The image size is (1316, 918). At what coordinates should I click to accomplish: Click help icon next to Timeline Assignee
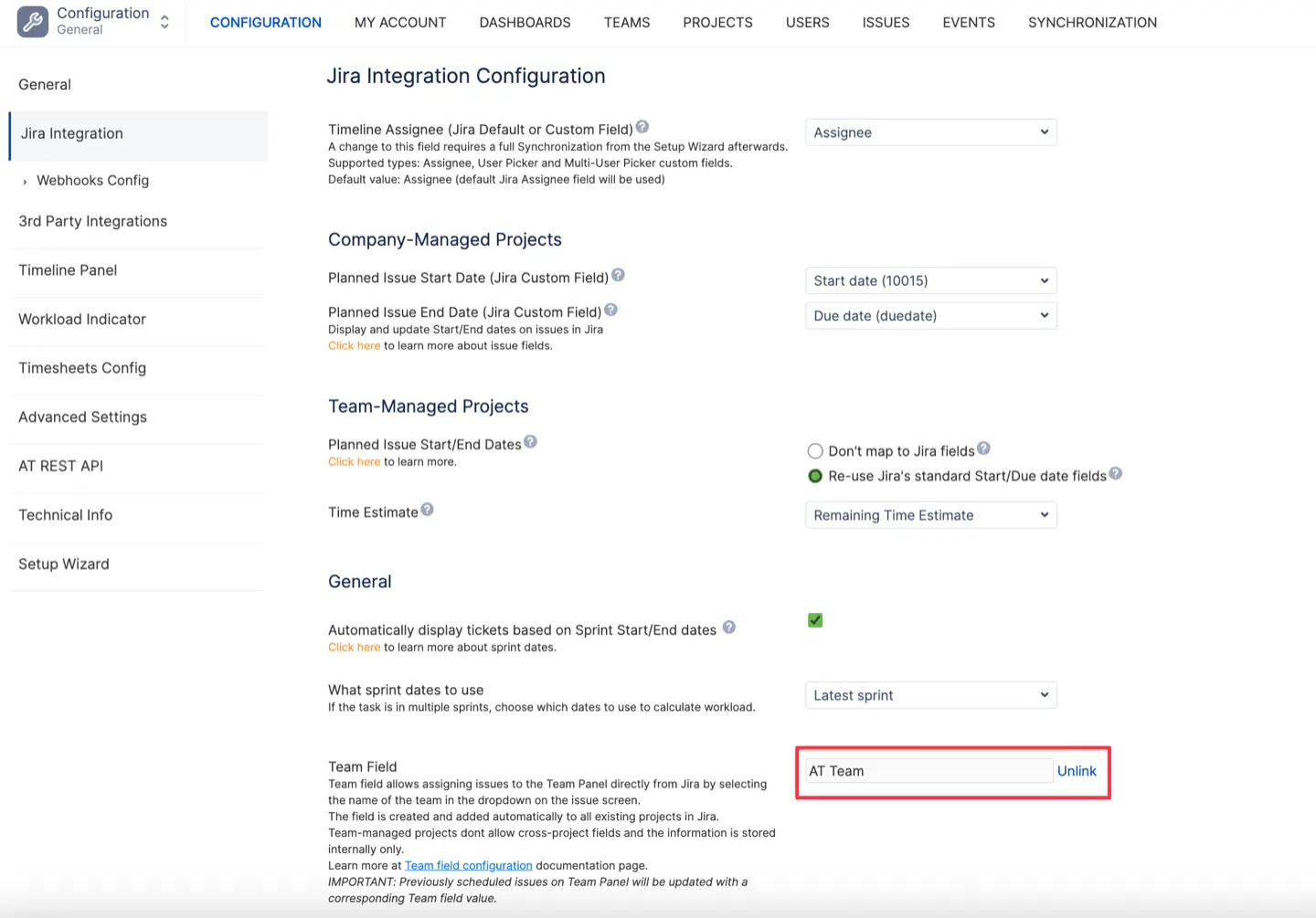[642, 127]
